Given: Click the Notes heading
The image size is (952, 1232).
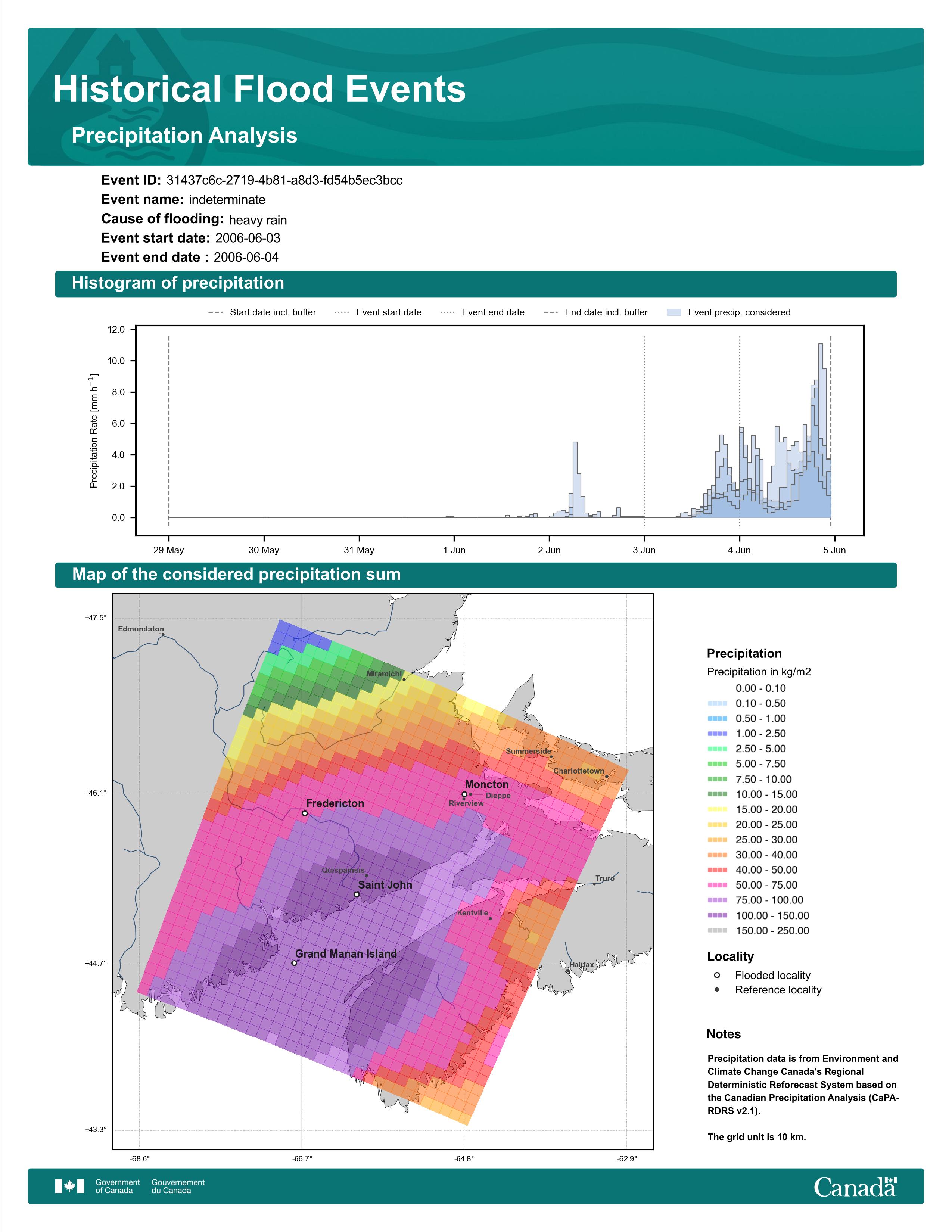Looking at the screenshot, I should (x=724, y=1034).
